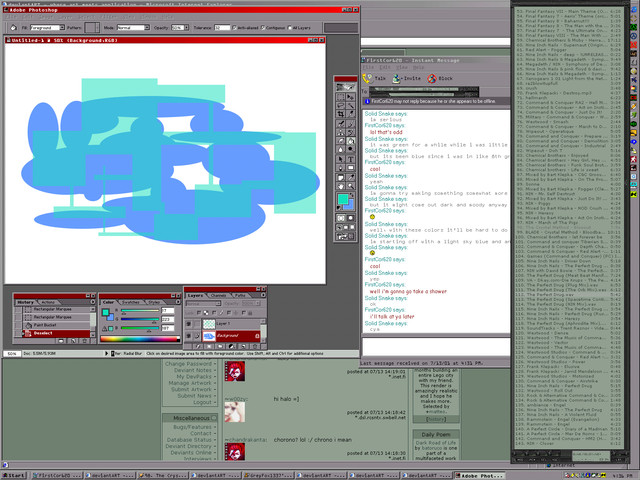Open the Submit Artwork link on deviantART

point(191,389)
